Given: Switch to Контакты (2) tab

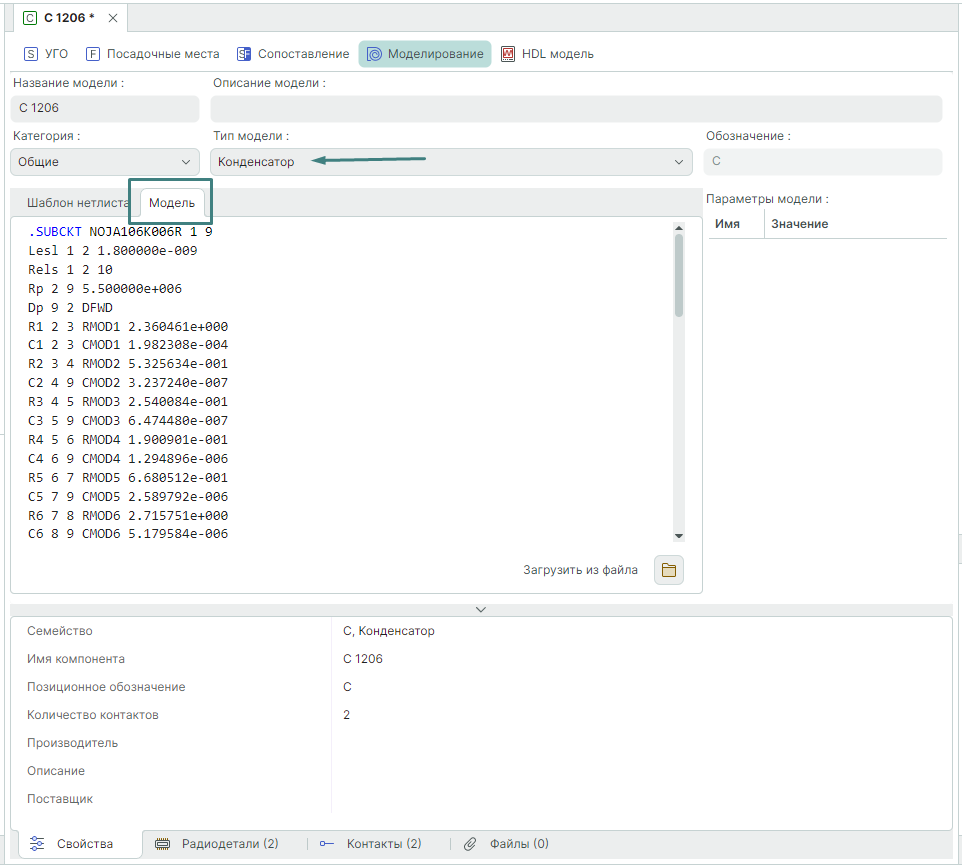Looking at the screenshot, I should coord(371,844).
